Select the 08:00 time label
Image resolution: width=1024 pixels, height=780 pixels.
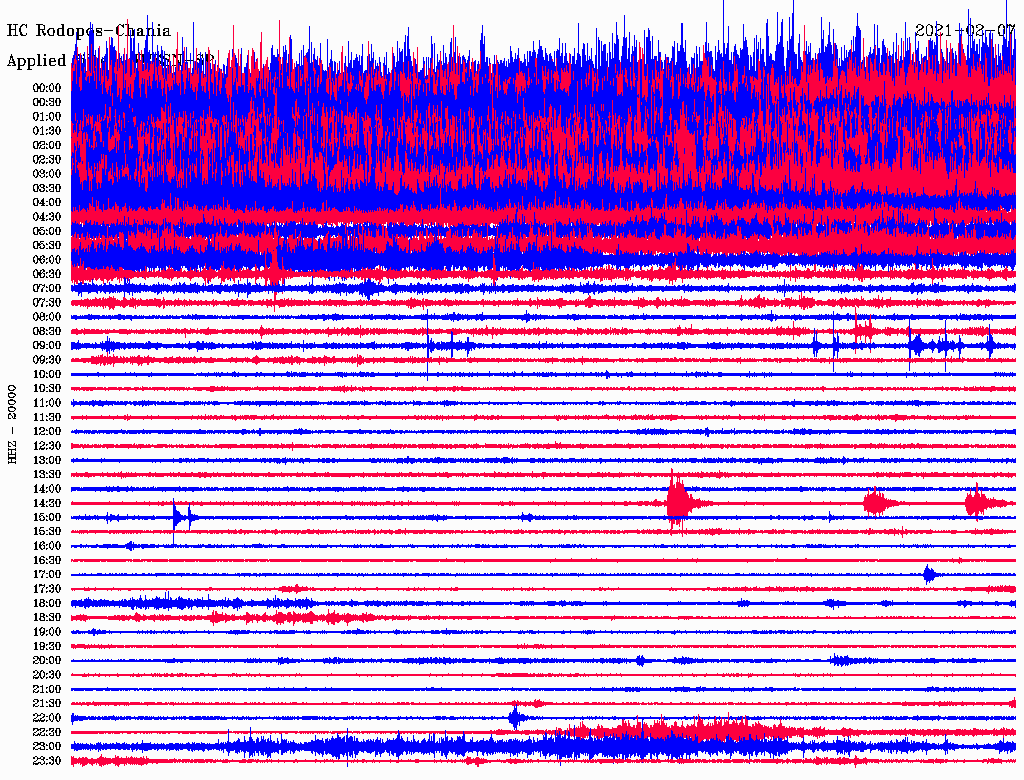point(46,317)
